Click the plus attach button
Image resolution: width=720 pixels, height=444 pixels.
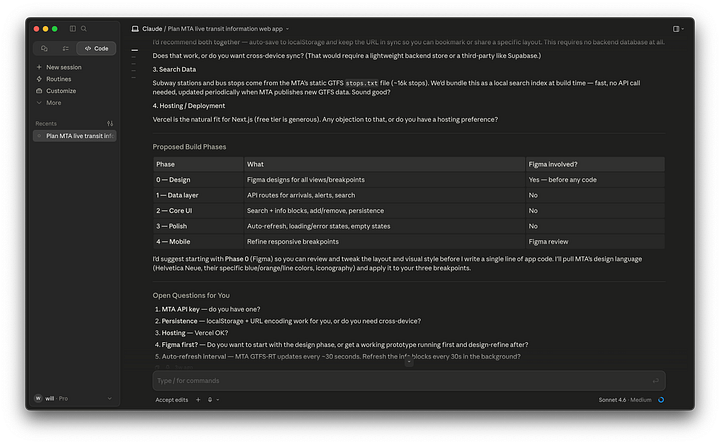tap(198, 400)
